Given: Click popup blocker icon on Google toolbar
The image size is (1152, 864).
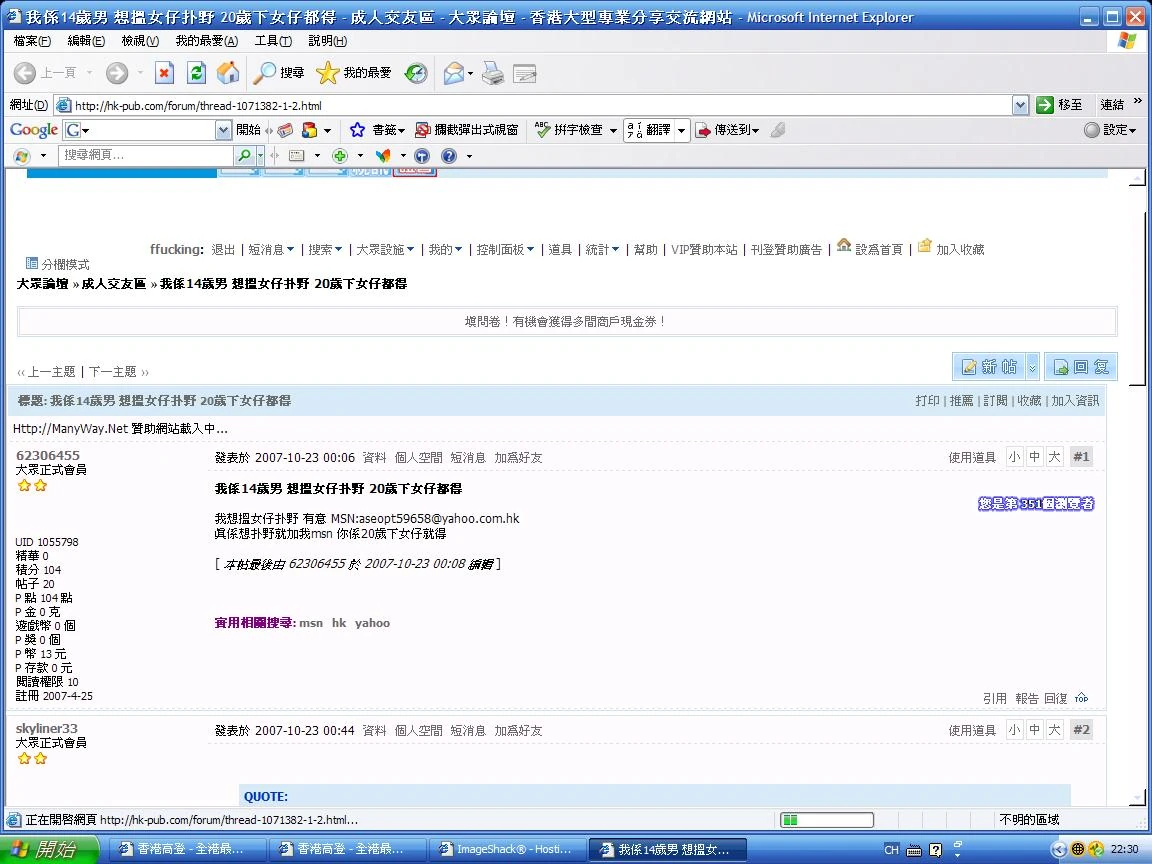Looking at the screenshot, I should [x=422, y=130].
